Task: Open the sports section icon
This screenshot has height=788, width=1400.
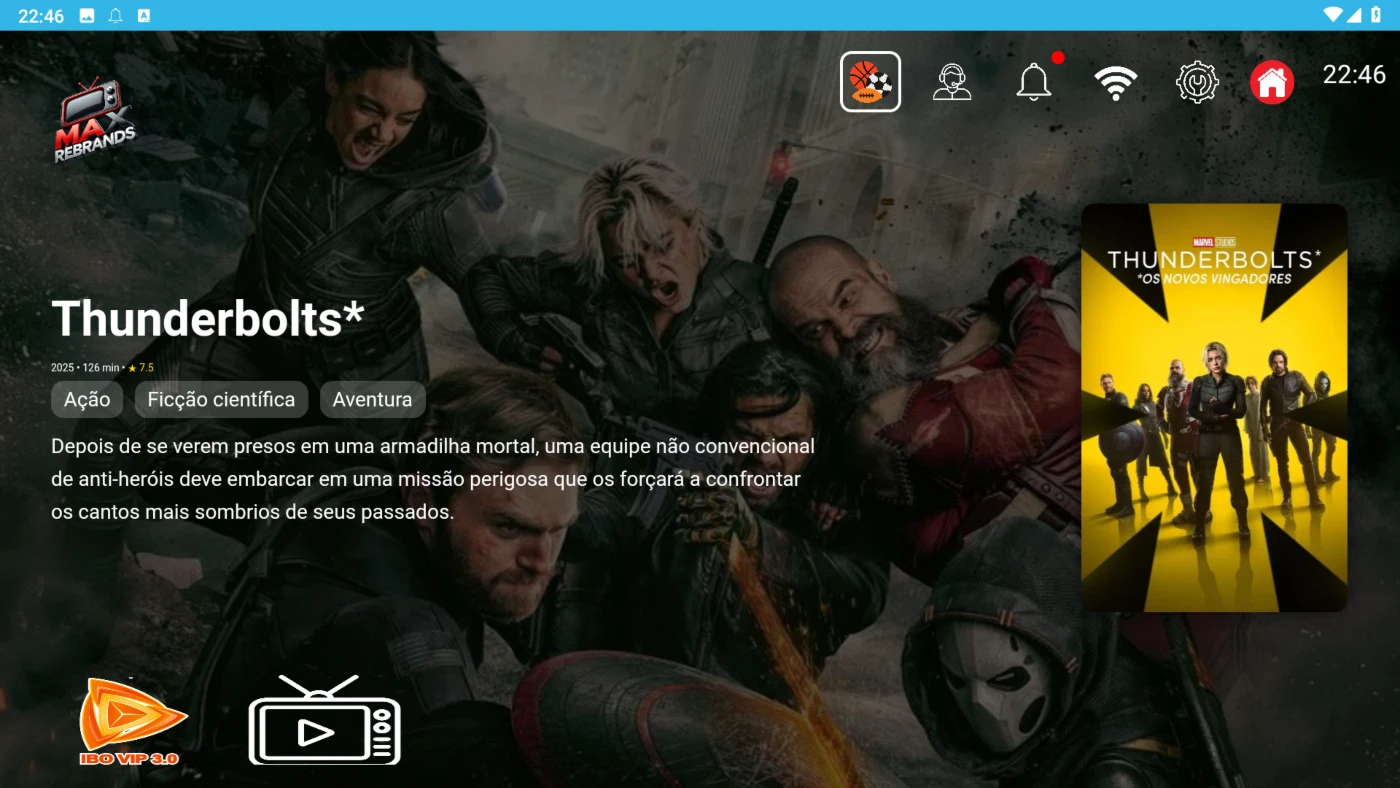Action: click(870, 82)
